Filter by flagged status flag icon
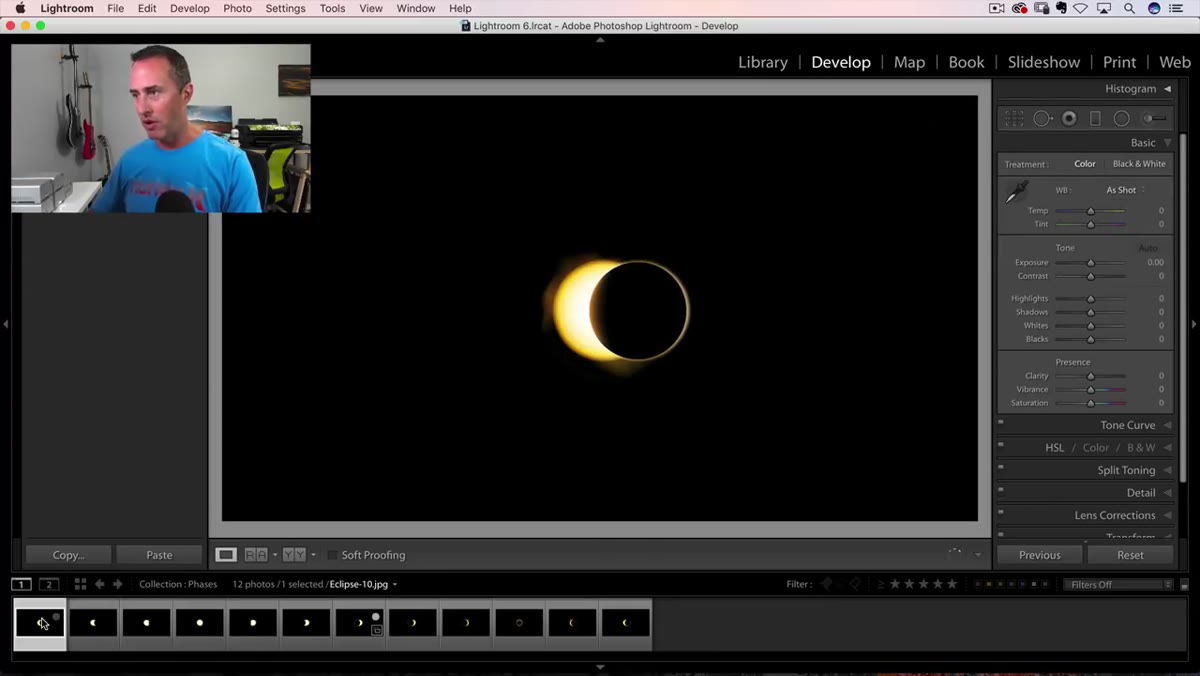This screenshot has height=676, width=1200. [x=826, y=584]
